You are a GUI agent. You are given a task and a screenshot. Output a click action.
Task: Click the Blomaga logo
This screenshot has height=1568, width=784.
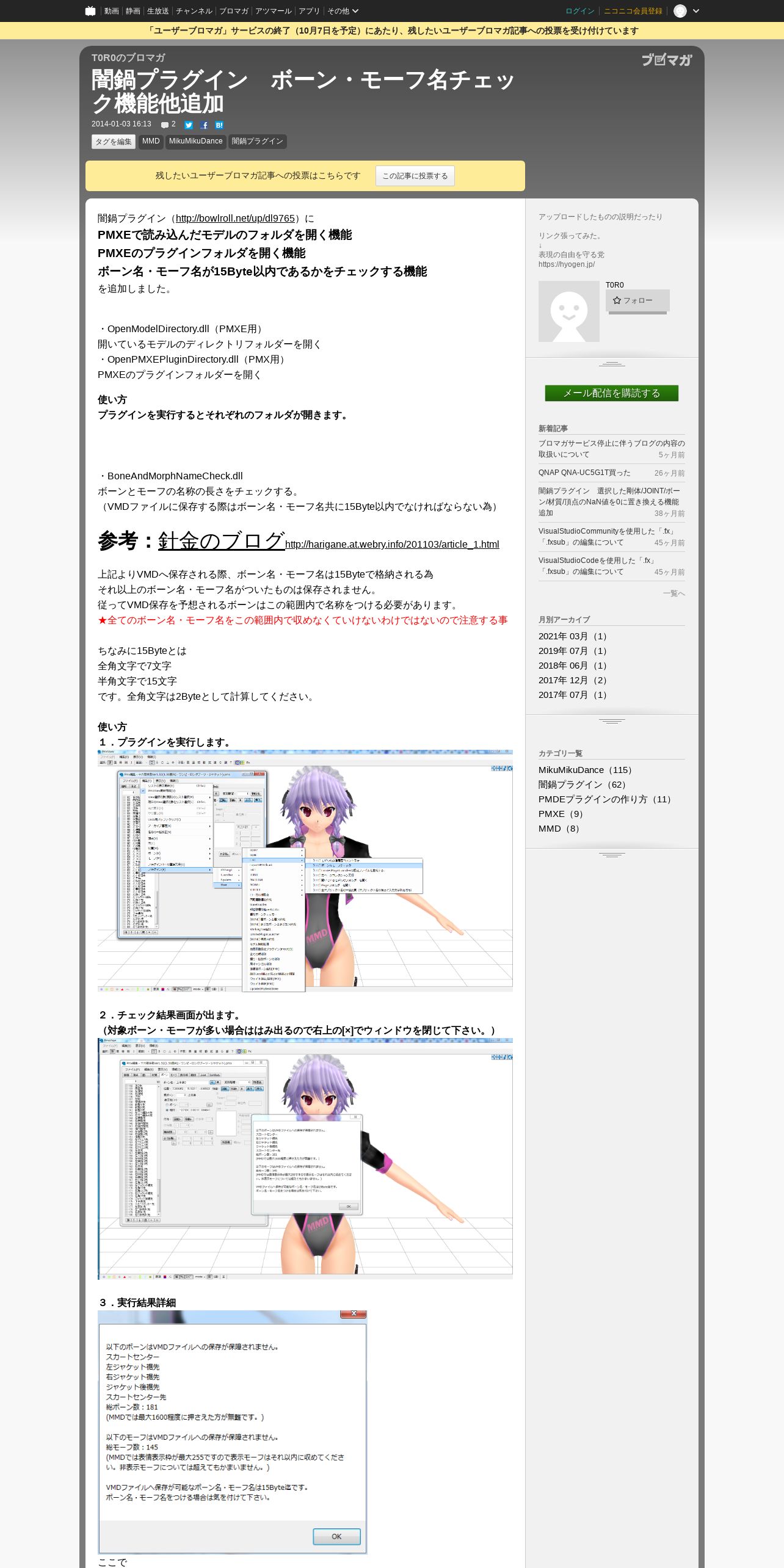tap(667, 59)
